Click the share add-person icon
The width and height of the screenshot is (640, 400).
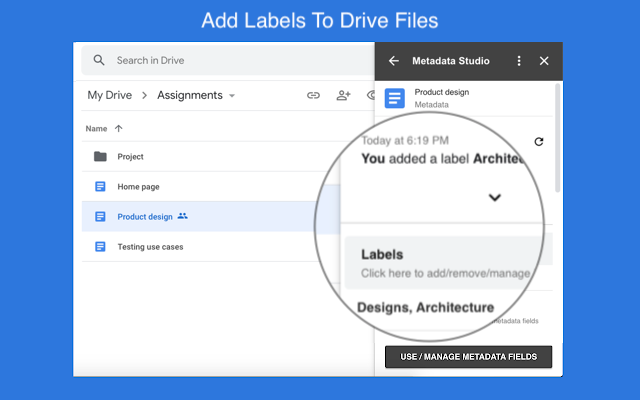click(343, 96)
